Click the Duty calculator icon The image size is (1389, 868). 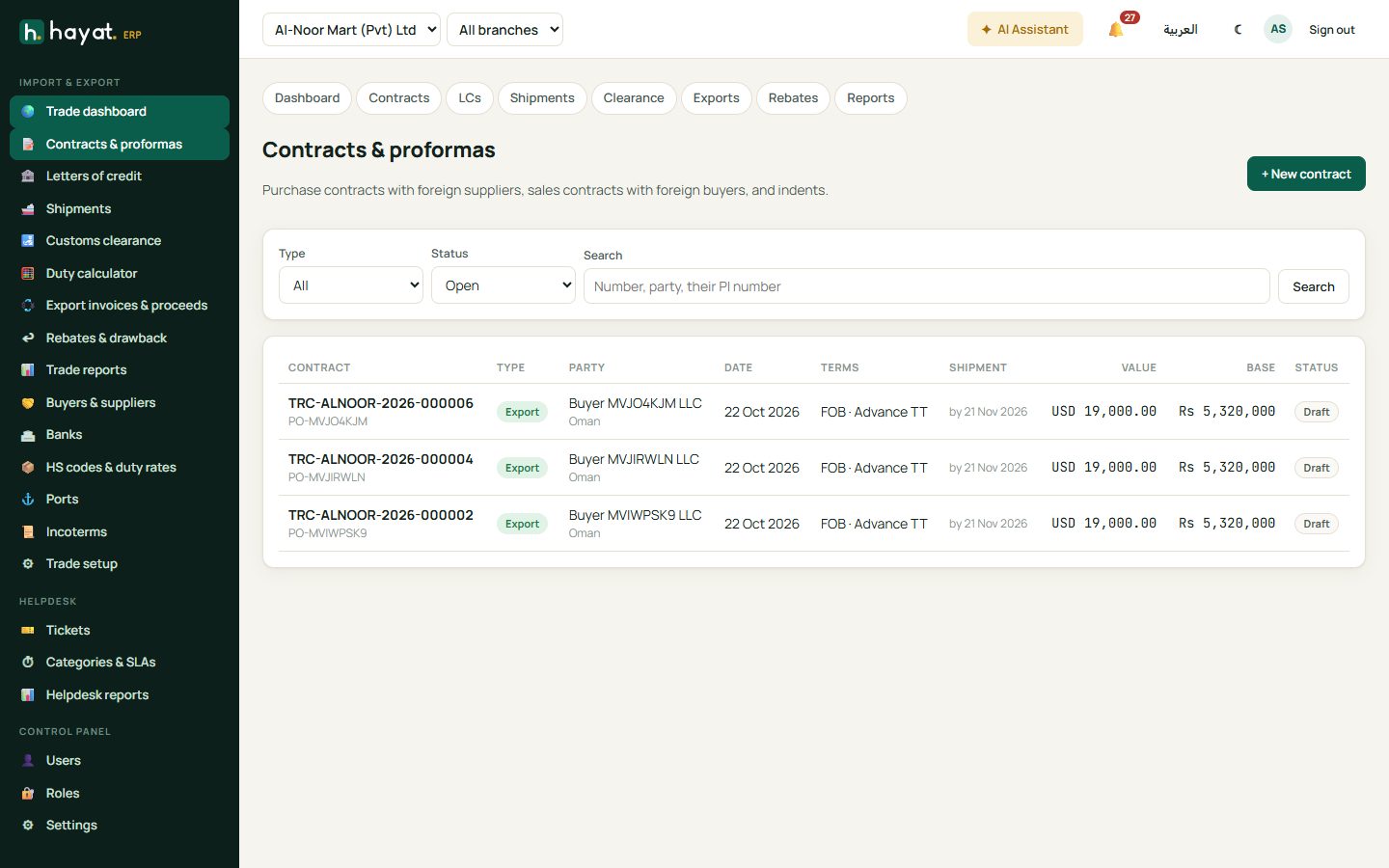point(28,274)
